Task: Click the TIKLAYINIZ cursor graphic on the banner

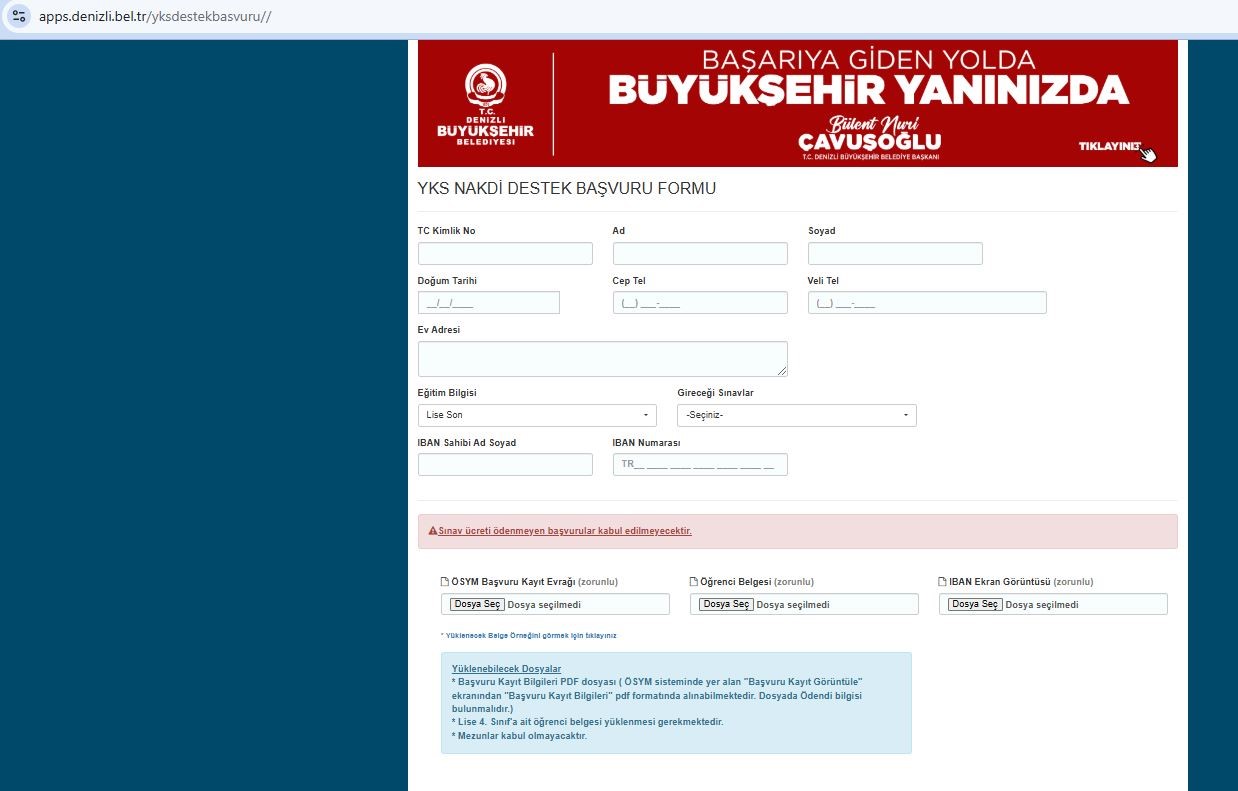Action: (x=1148, y=152)
